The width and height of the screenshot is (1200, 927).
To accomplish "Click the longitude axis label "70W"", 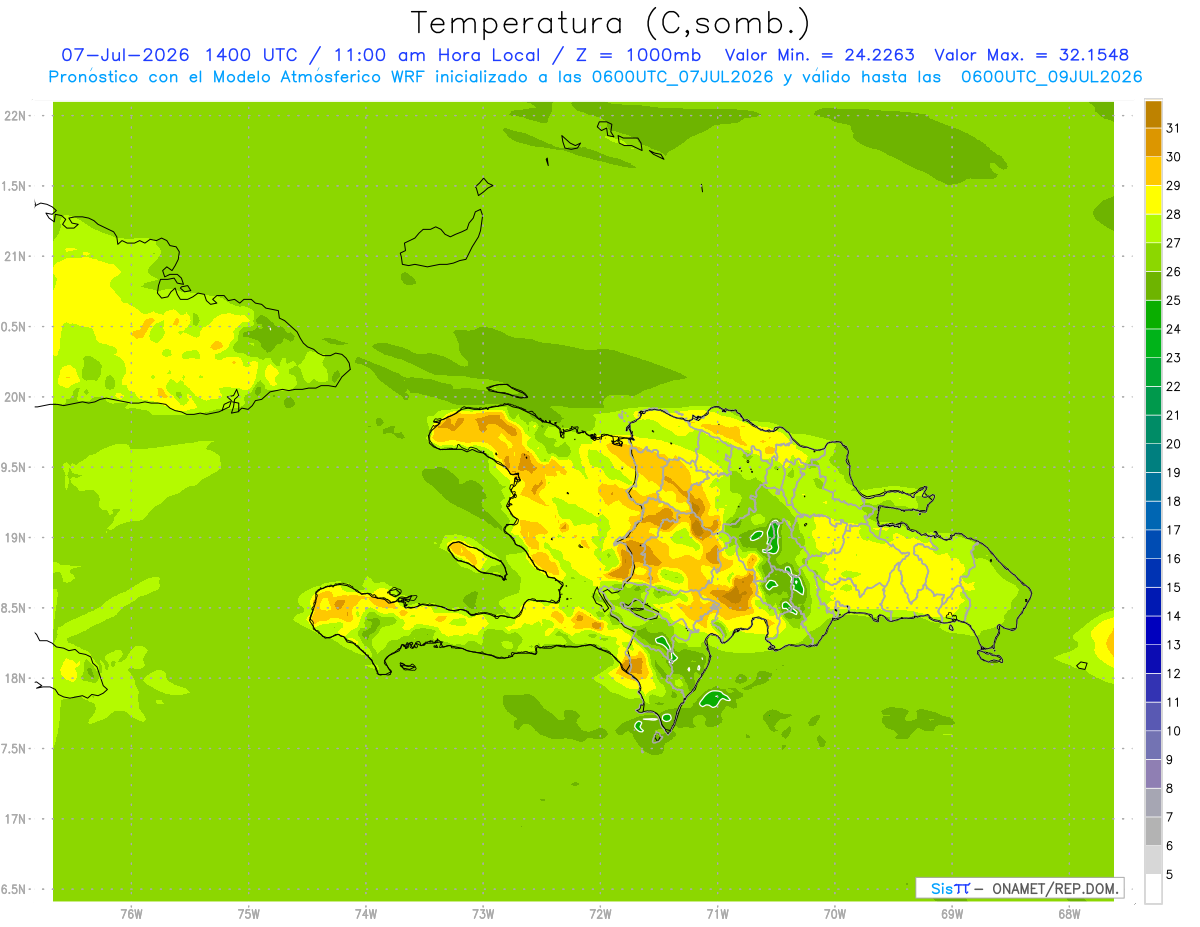I will tap(835, 914).
